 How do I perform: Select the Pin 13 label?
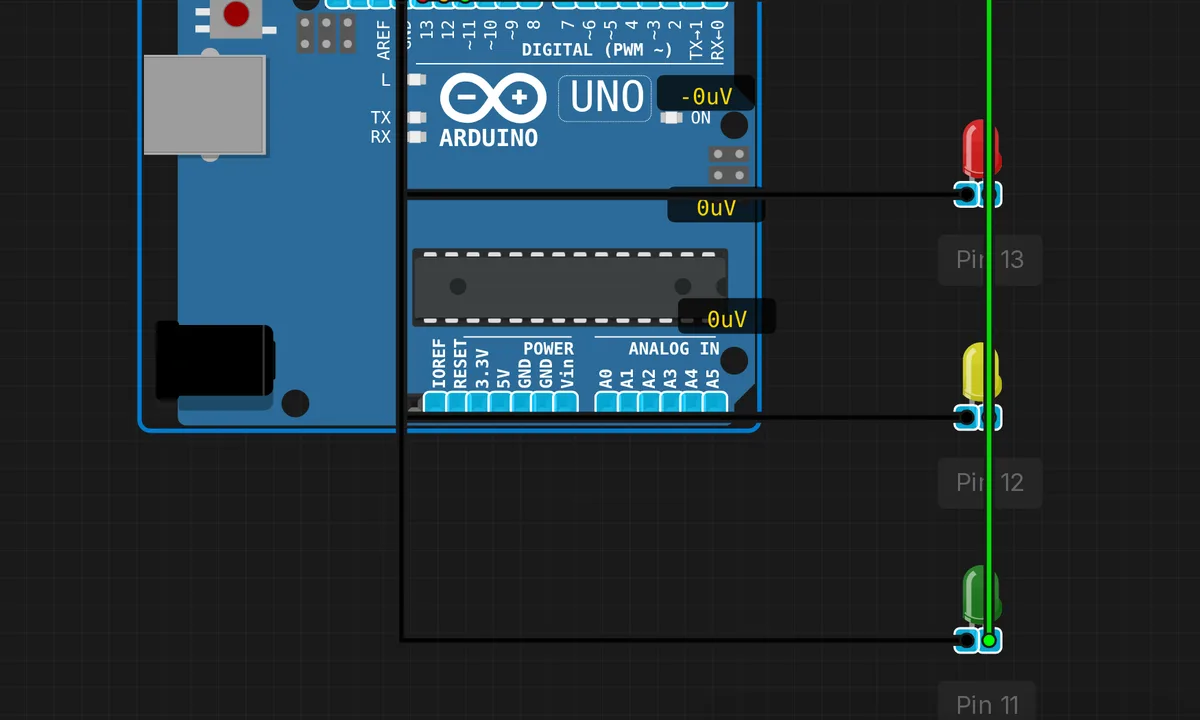tap(990, 260)
